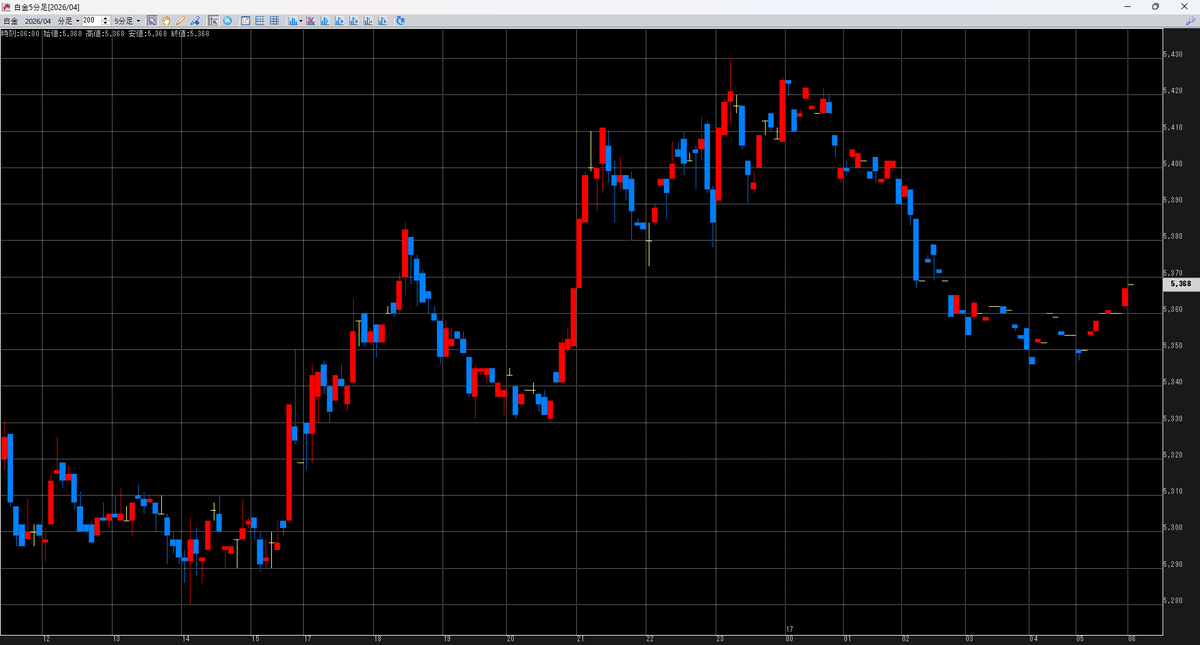Click the 白金 symbol label in toolbar
The width and height of the screenshot is (1200, 645).
[10, 20]
